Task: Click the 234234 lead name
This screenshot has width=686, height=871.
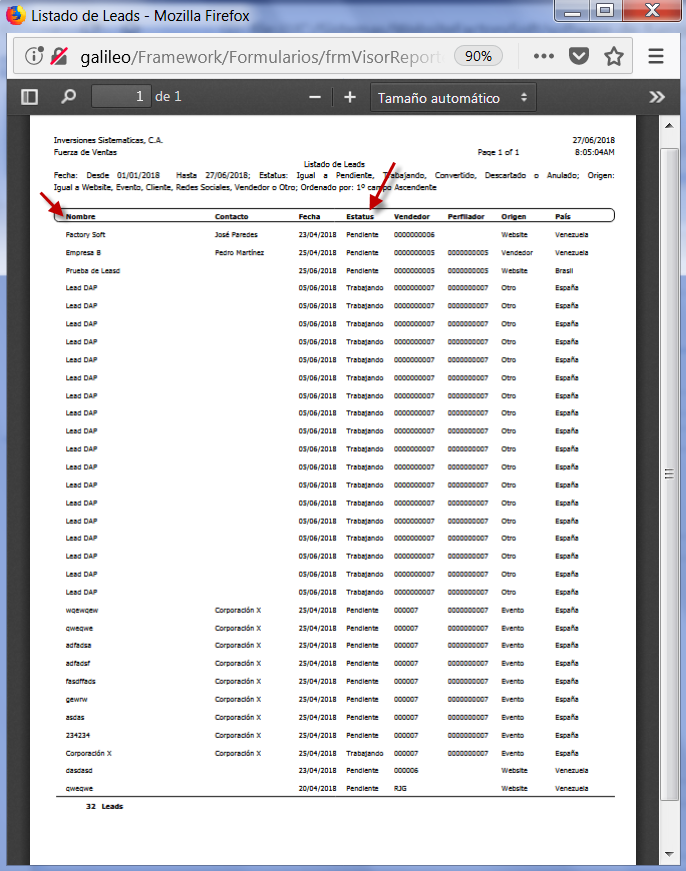Action: click(78, 735)
